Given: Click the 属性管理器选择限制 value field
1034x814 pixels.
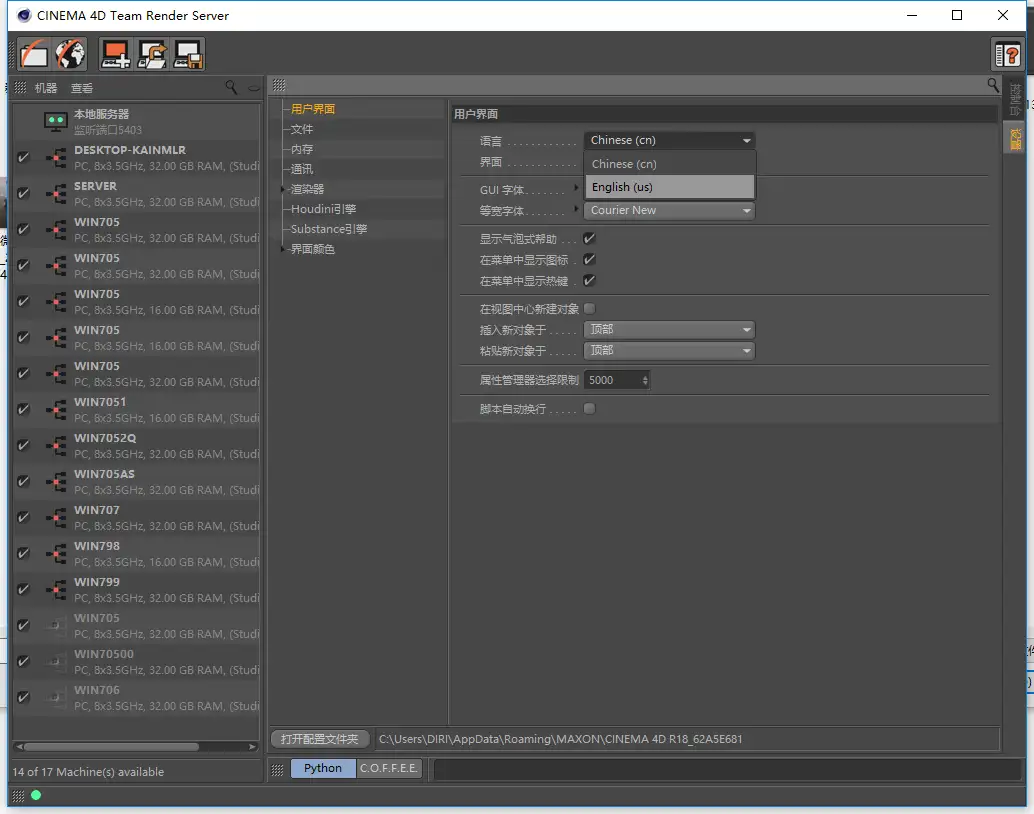Looking at the screenshot, I should 613,380.
